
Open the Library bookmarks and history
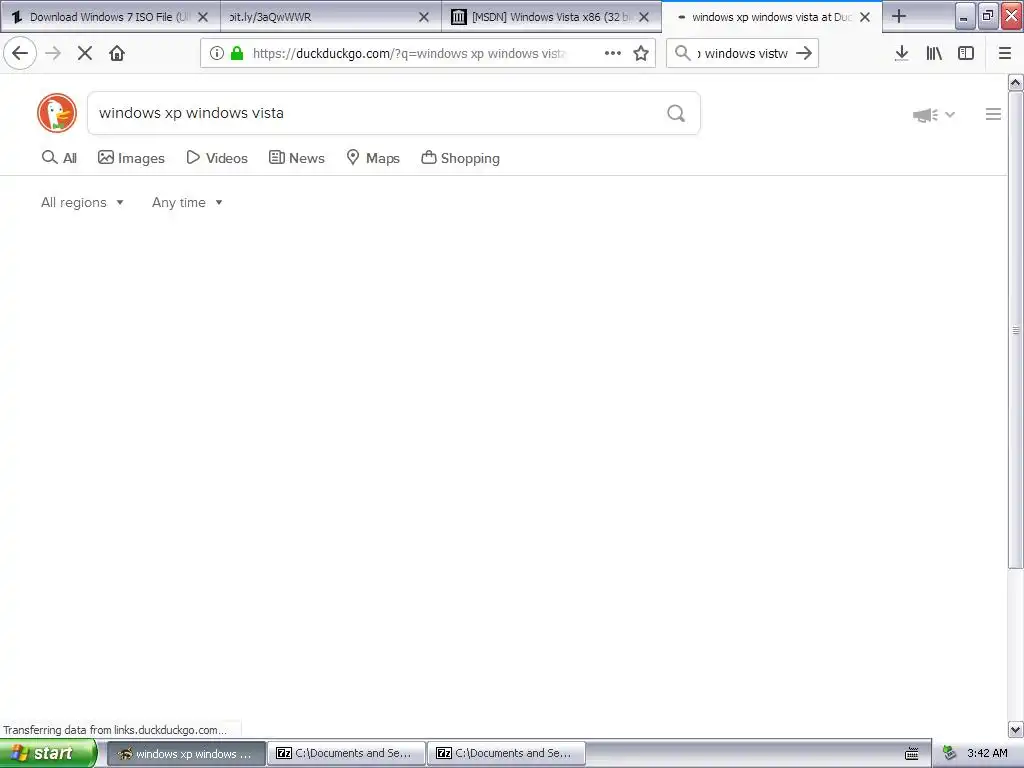[x=934, y=53]
